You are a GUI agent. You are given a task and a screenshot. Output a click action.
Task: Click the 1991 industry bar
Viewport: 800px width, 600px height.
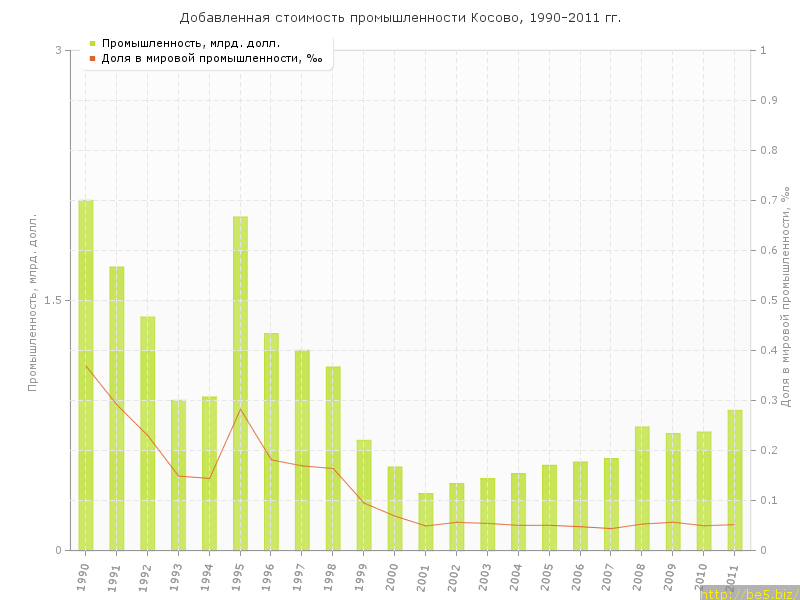click(x=117, y=408)
